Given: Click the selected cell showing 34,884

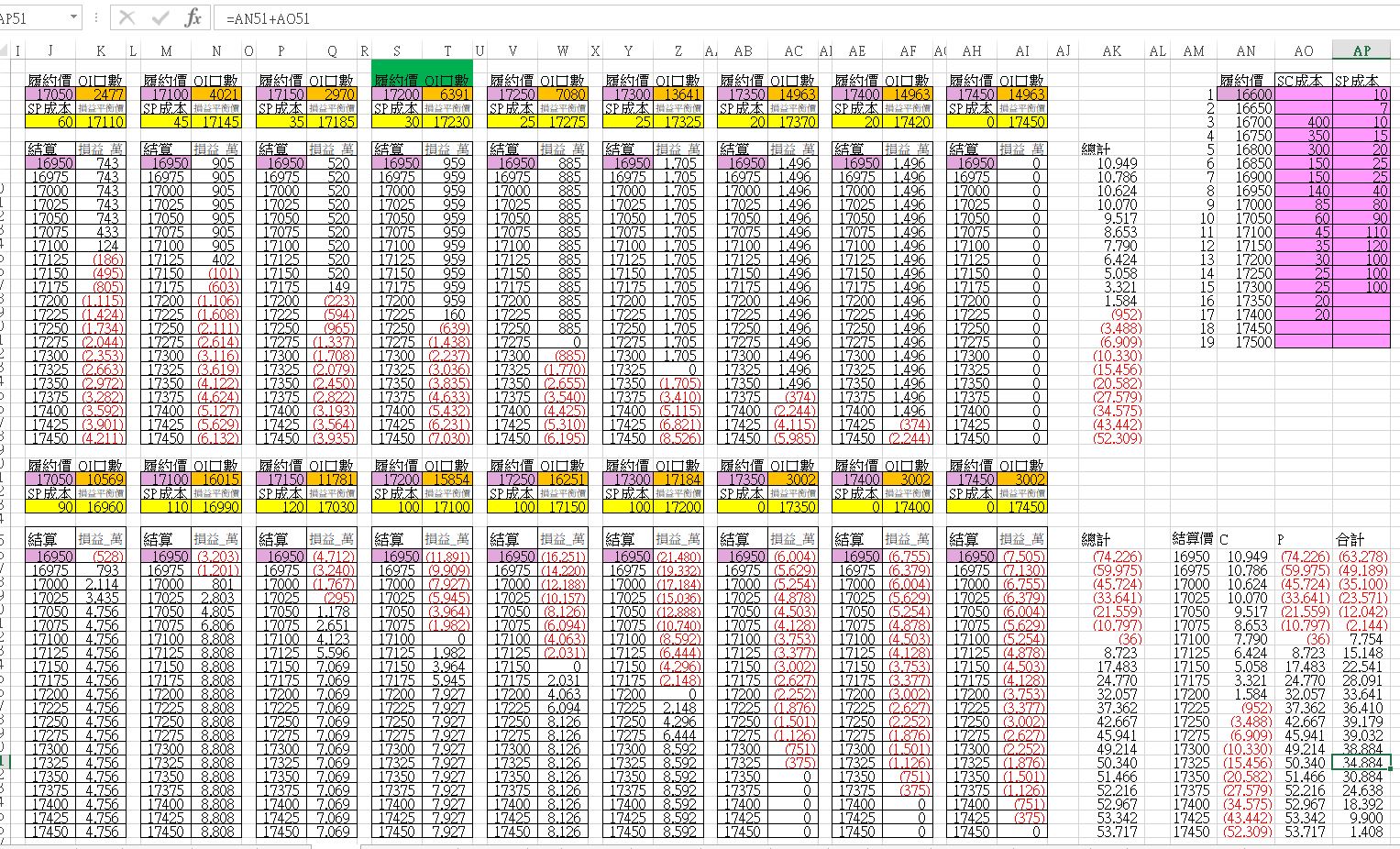Looking at the screenshot, I should point(1361,763).
